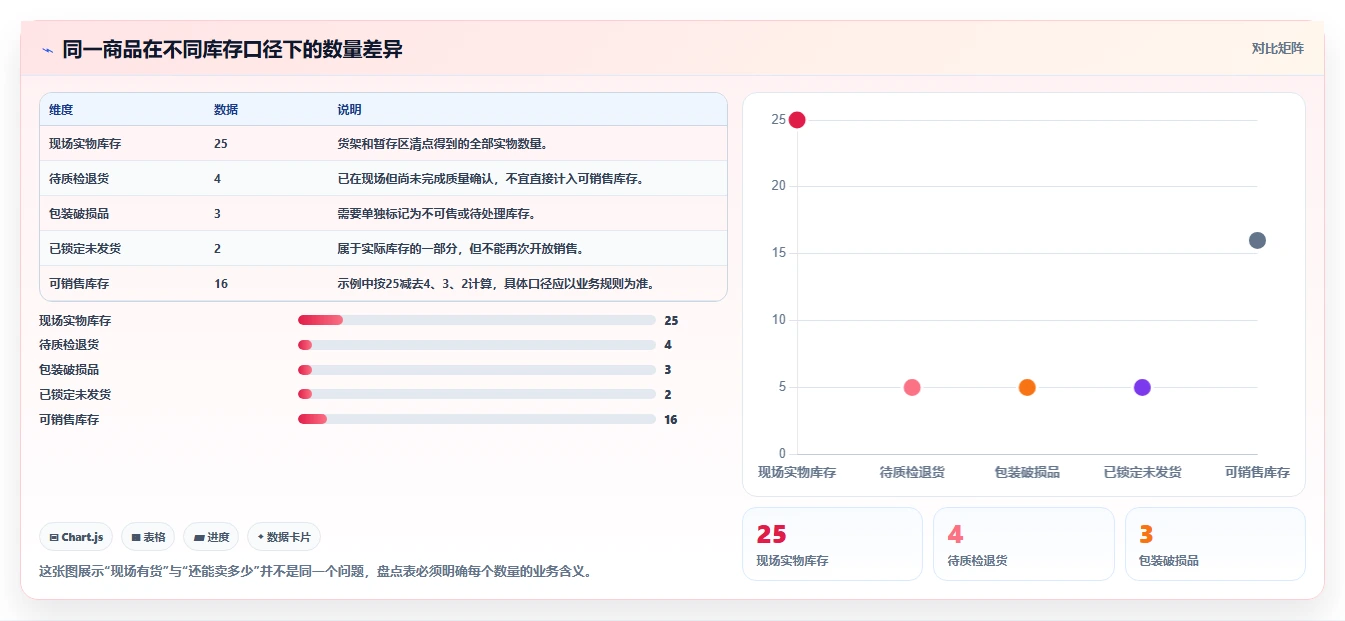Click the 可销售库存 progress bar

coord(477,419)
